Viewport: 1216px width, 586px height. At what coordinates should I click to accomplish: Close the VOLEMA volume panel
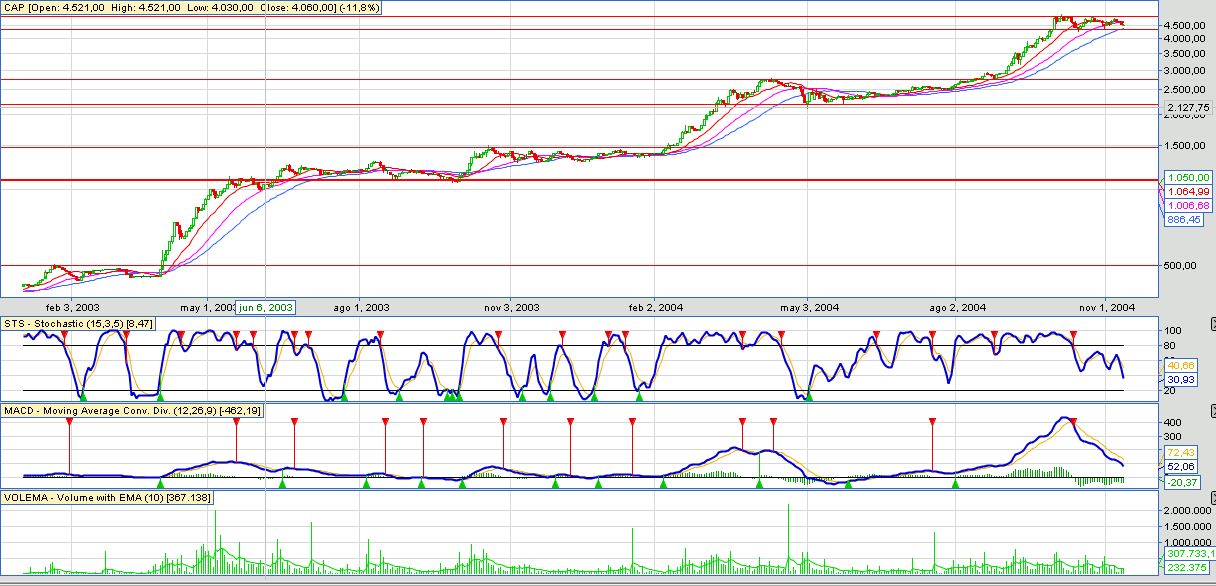tap(1213, 497)
